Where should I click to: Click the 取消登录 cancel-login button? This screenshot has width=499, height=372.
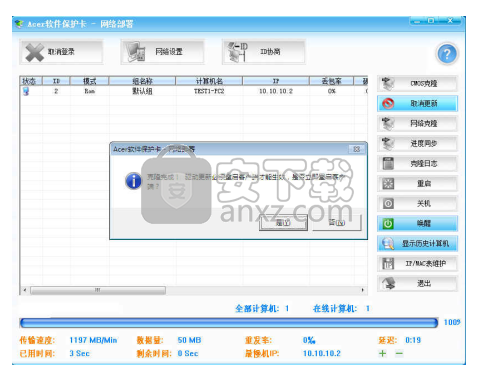click(x=61, y=52)
